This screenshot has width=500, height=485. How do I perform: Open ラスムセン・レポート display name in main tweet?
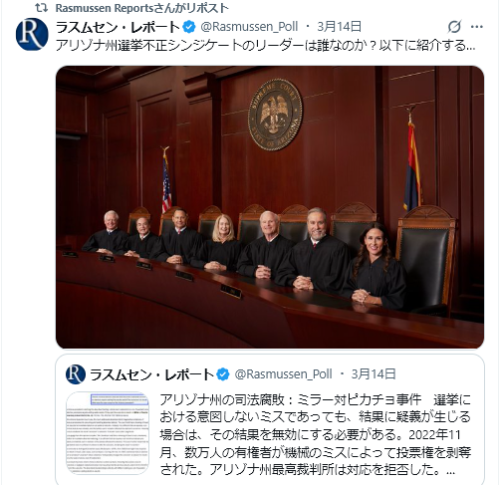tap(118, 27)
